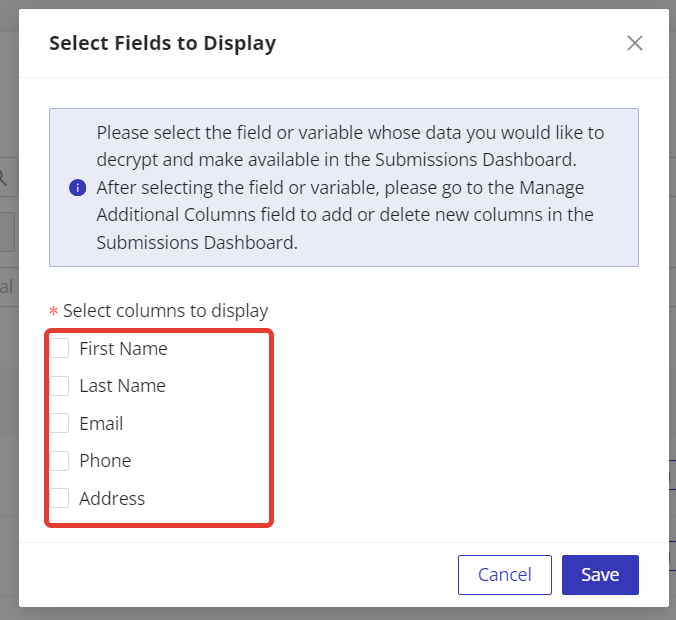Click the "Last Name" label text
676x620 pixels.
tap(122, 386)
